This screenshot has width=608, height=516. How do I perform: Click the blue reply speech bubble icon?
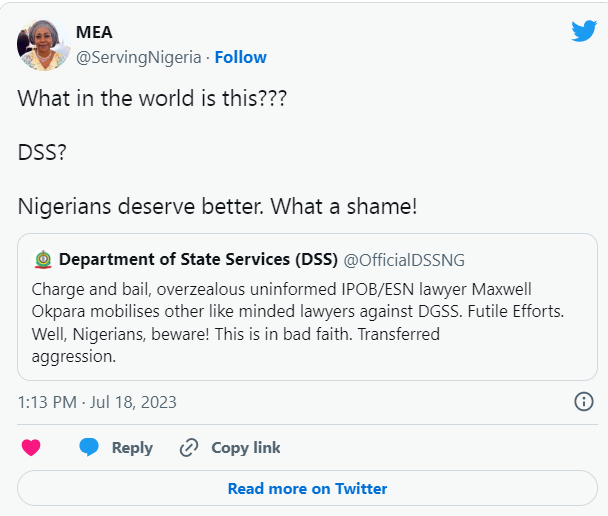point(90,447)
